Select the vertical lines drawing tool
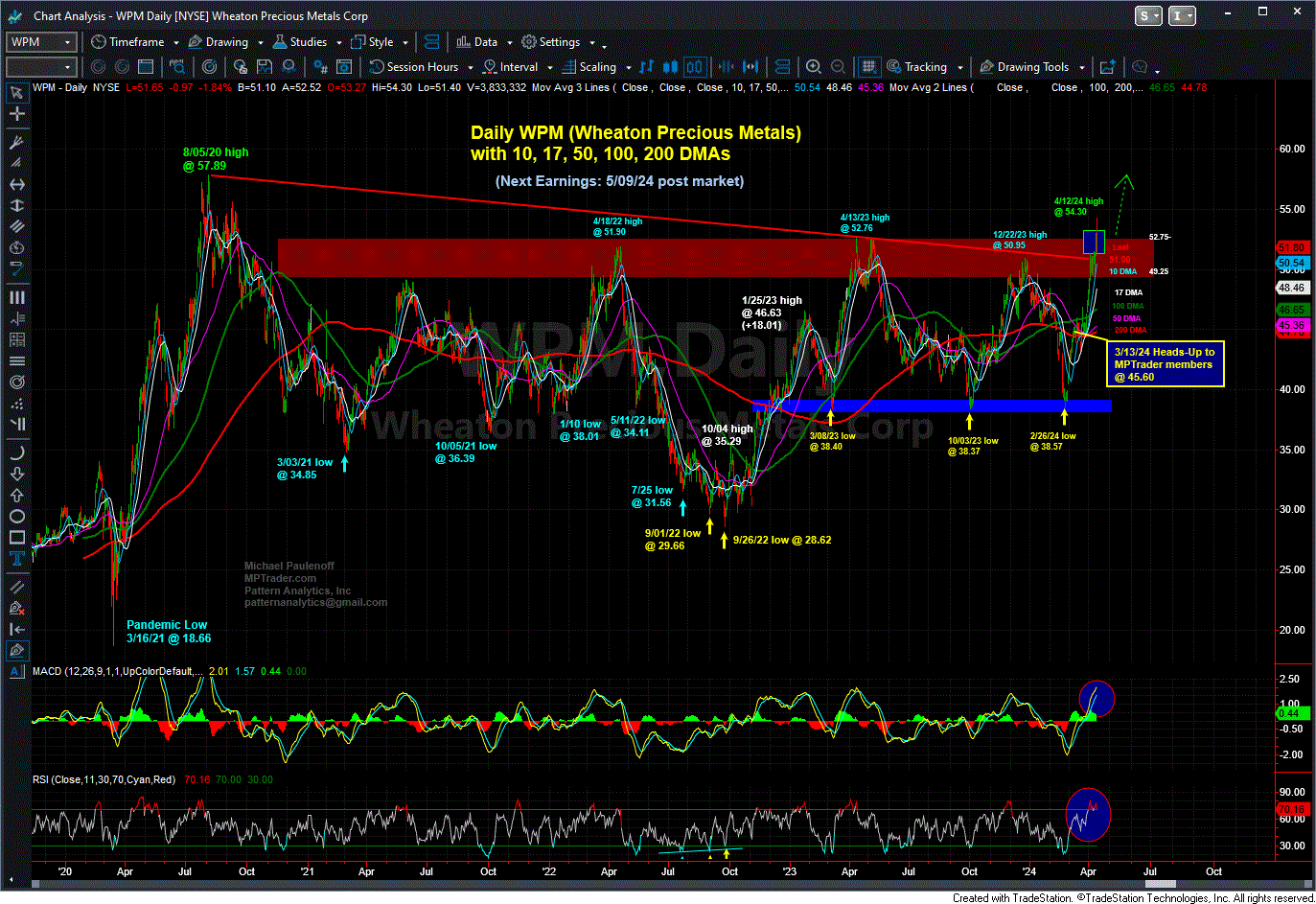This screenshot has width=1316, height=904. [16, 297]
